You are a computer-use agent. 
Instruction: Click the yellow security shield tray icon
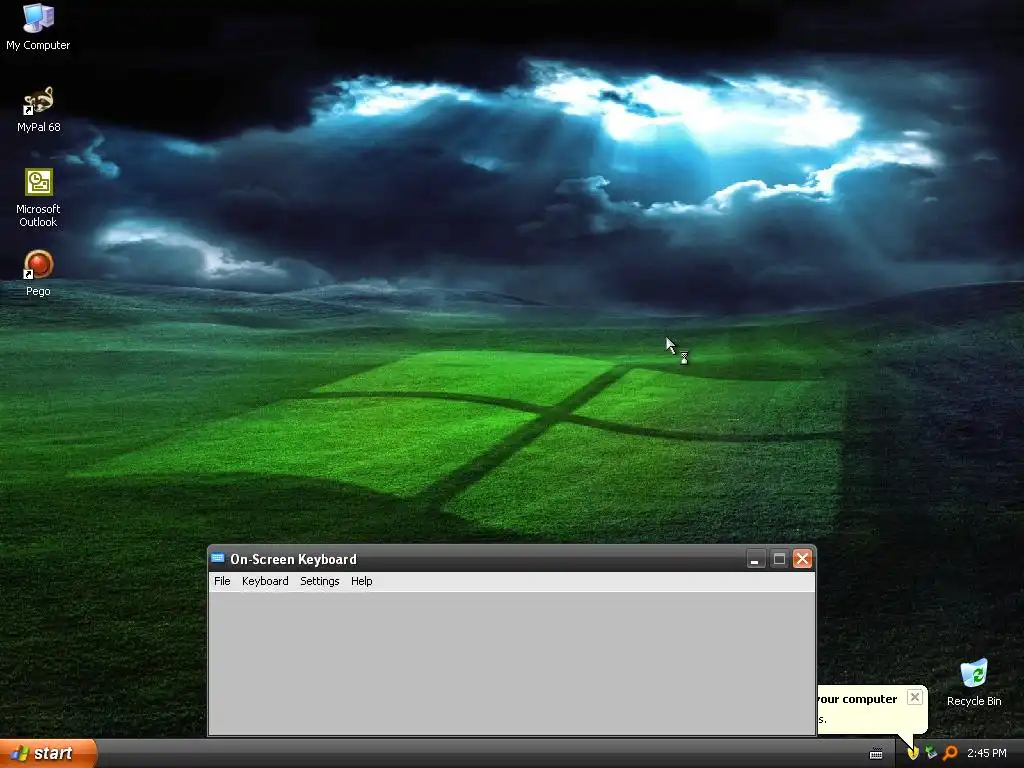pyautogui.click(x=912, y=754)
